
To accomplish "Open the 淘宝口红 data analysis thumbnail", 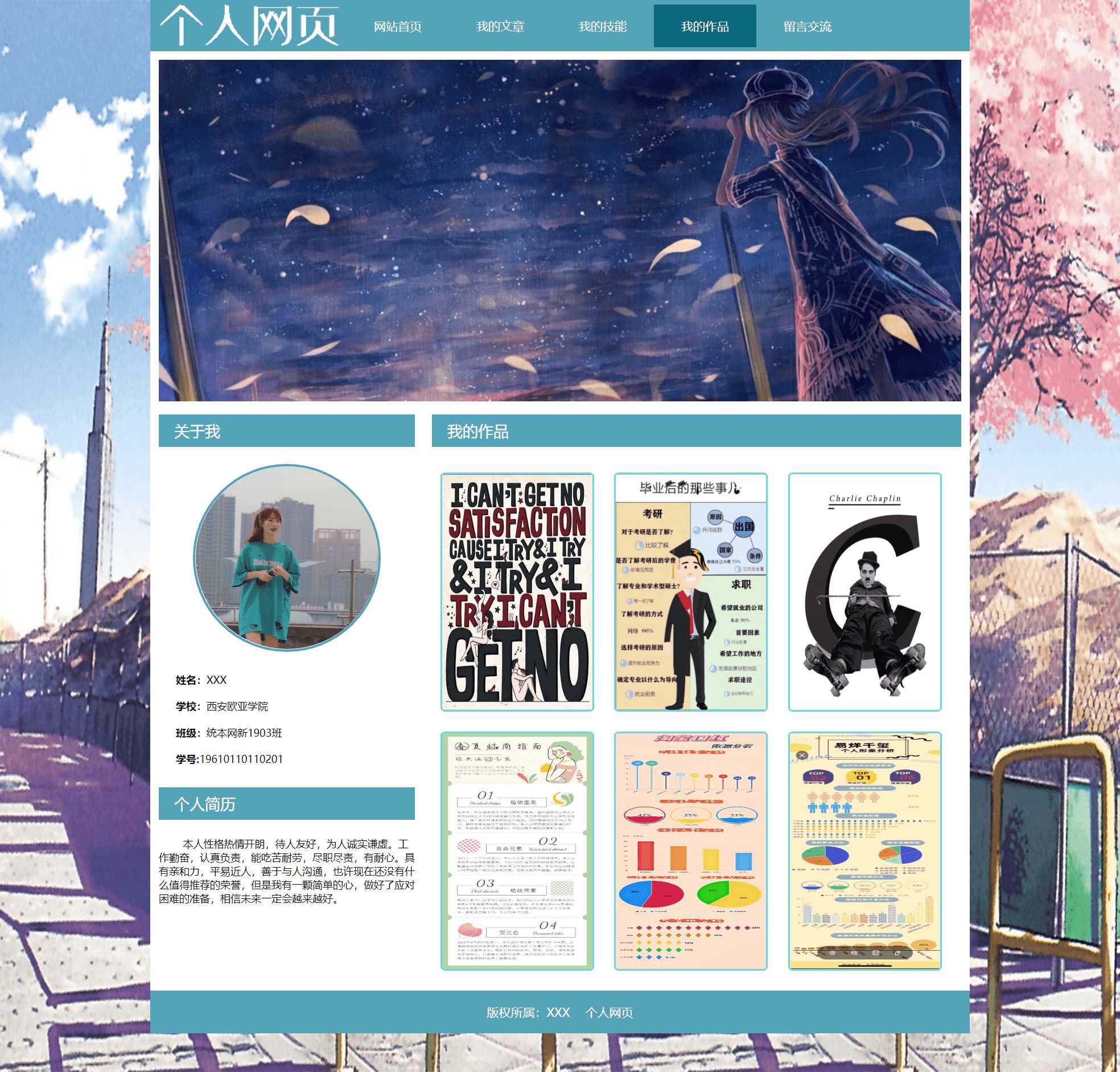I will pos(690,851).
